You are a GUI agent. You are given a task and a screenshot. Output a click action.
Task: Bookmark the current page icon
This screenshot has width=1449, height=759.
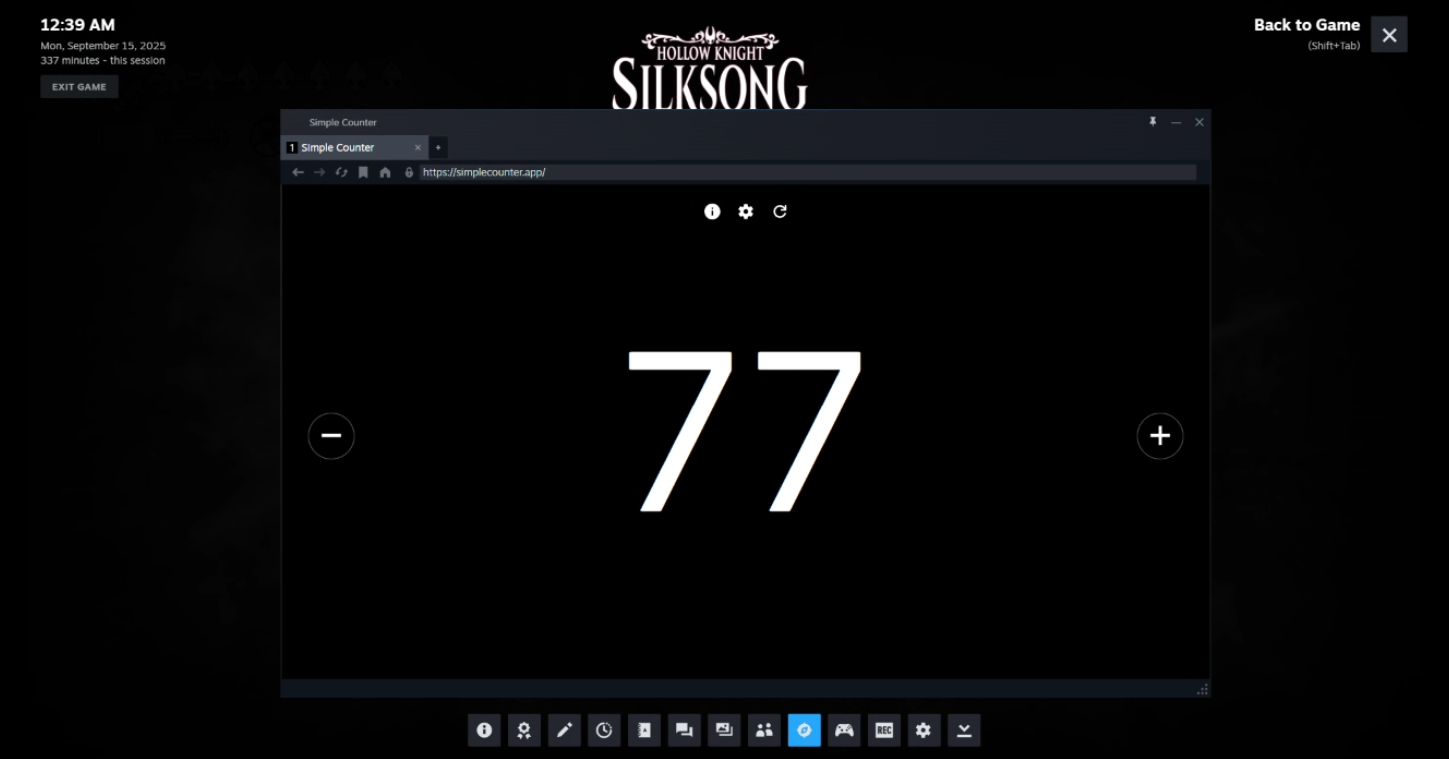363,173
